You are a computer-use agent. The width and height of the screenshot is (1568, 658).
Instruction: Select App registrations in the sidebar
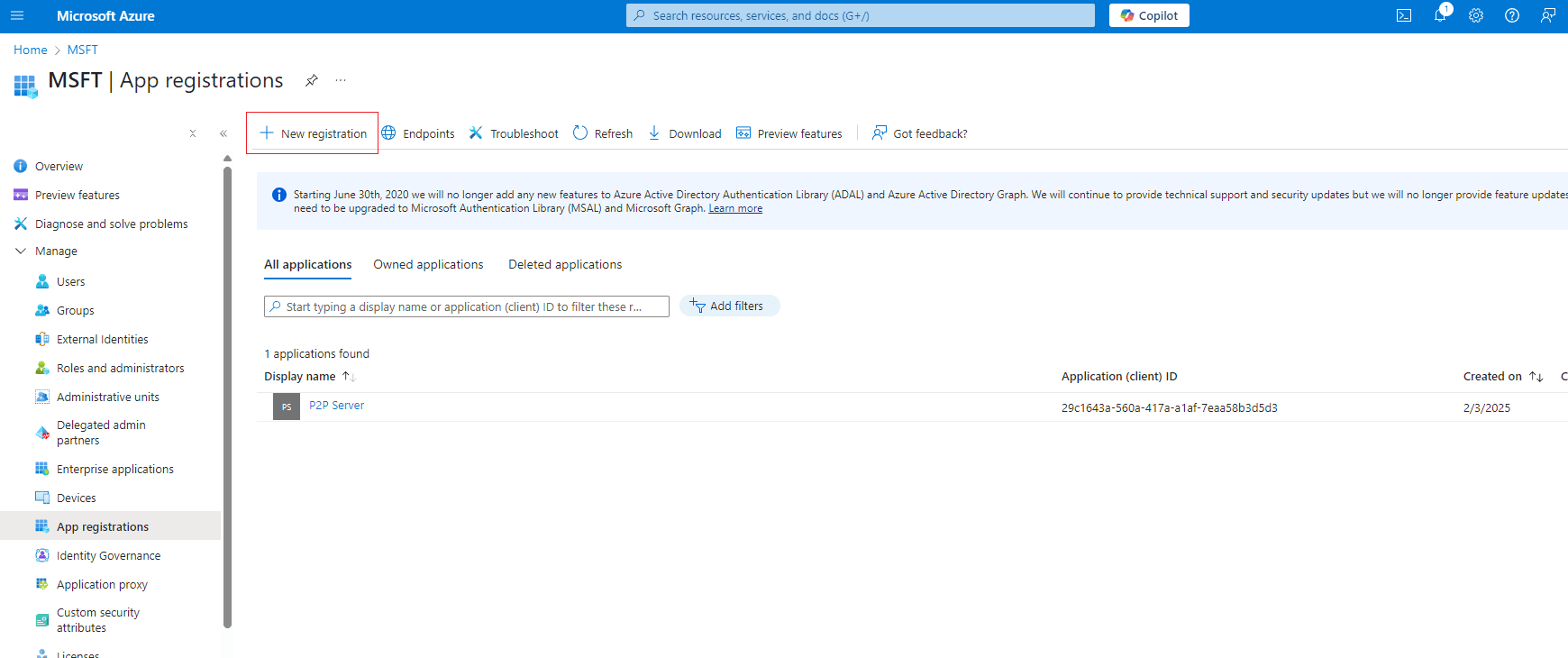110,526
